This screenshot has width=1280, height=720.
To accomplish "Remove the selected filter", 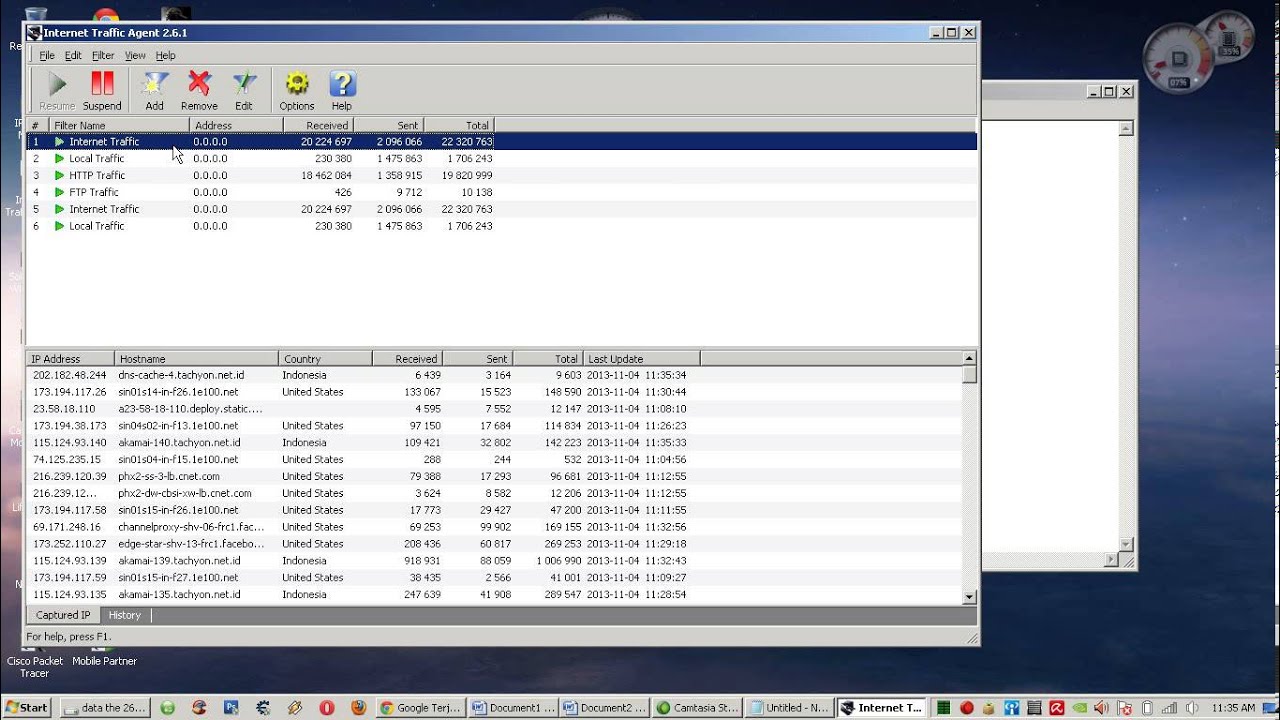I will pyautogui.click(x=199, y=90).
